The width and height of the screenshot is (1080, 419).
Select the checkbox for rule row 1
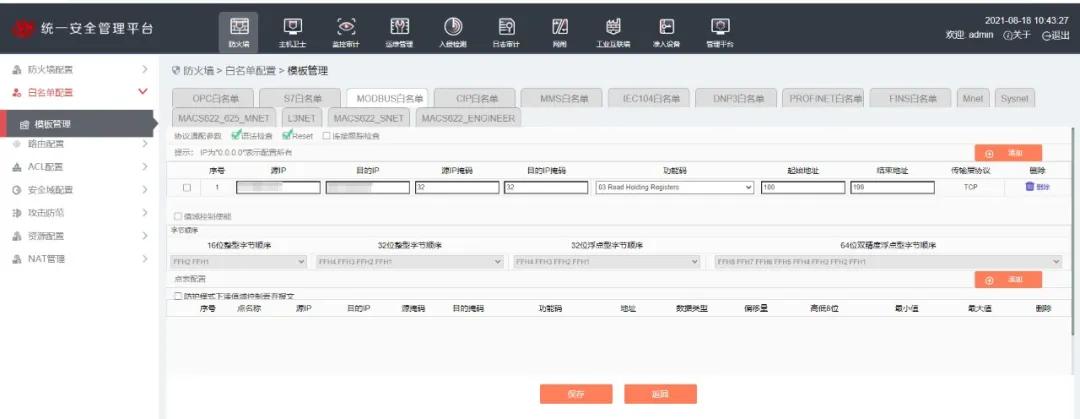click(187, 187)
